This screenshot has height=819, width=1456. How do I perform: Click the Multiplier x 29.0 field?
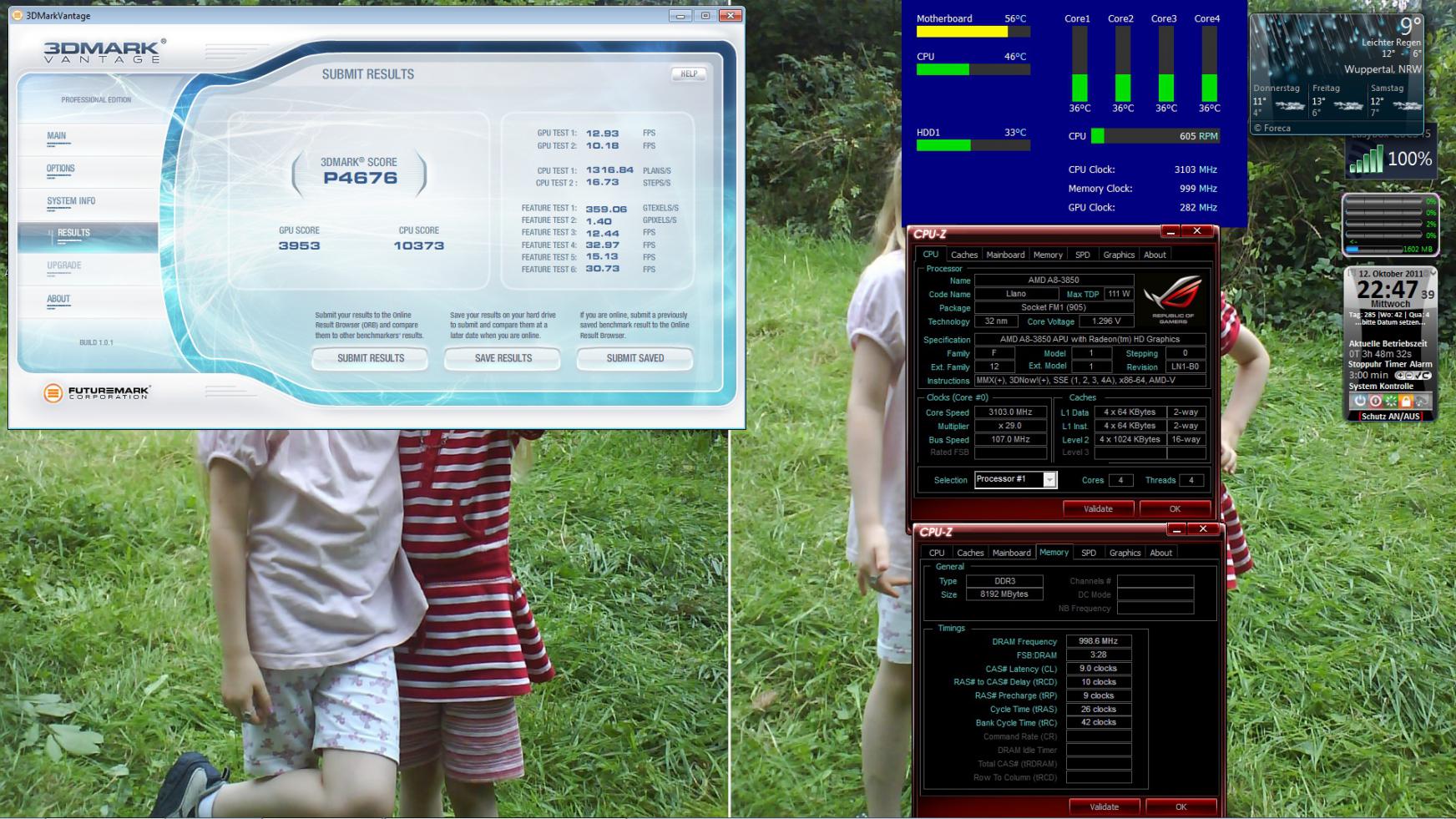[x=1010, y=426]
